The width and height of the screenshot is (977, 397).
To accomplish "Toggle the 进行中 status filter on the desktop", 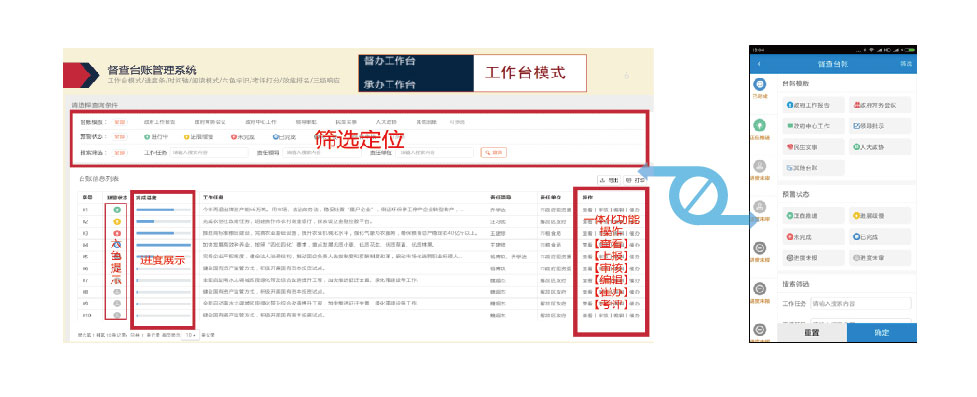I will click(x=156, y=137).
